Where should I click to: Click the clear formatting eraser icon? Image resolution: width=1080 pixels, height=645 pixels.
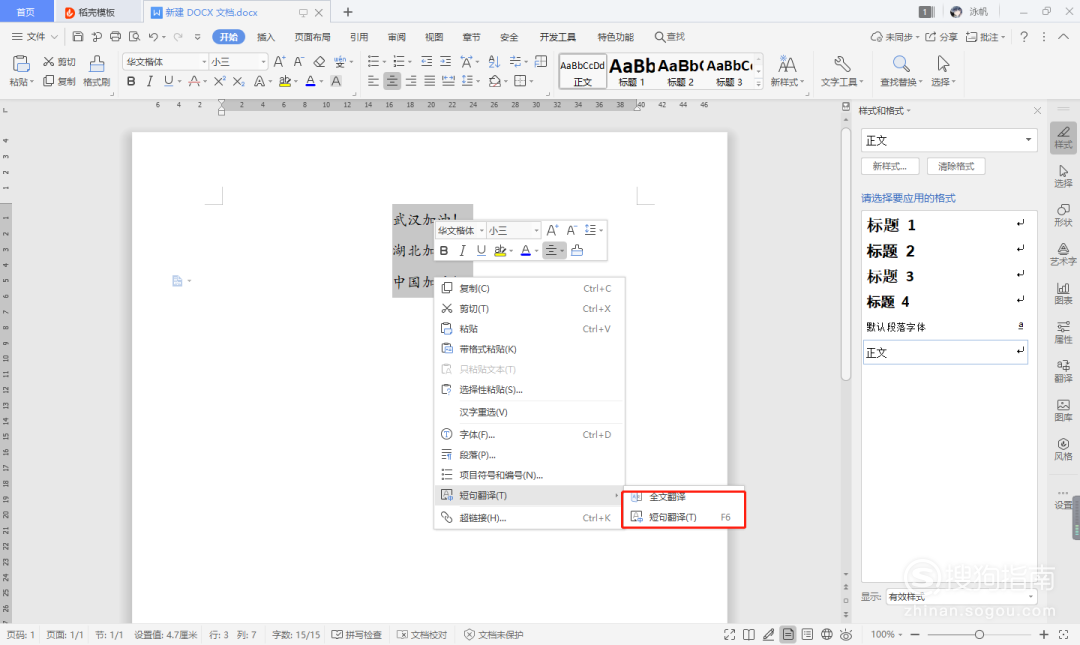tap(320, 62)
